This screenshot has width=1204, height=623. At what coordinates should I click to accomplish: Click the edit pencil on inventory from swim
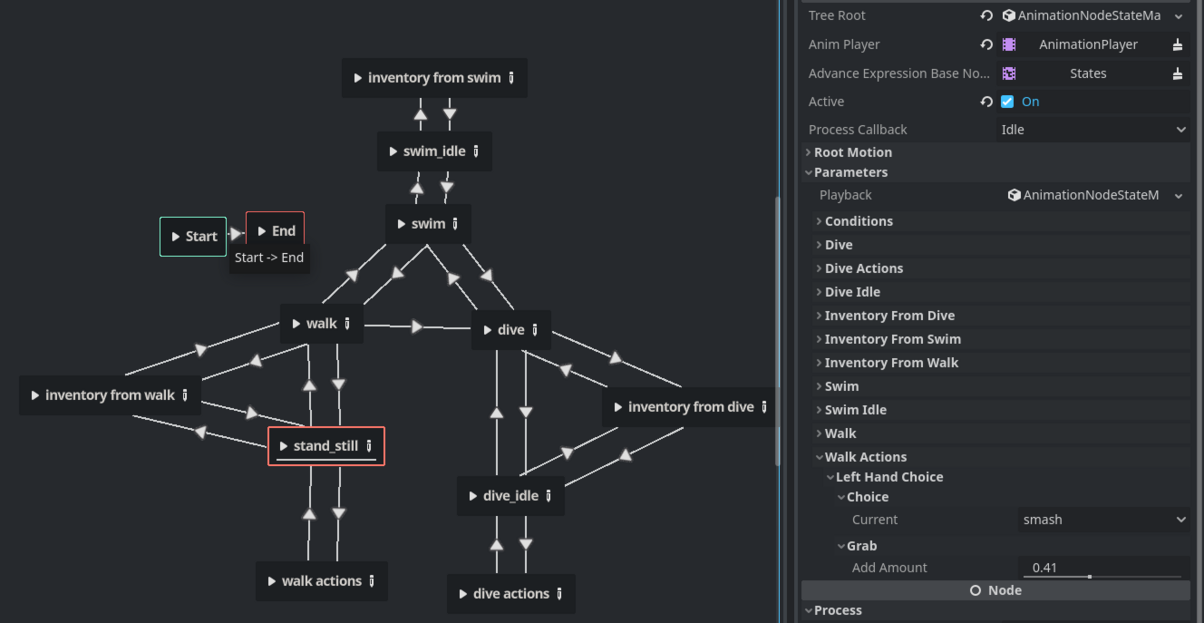point(511,78)
